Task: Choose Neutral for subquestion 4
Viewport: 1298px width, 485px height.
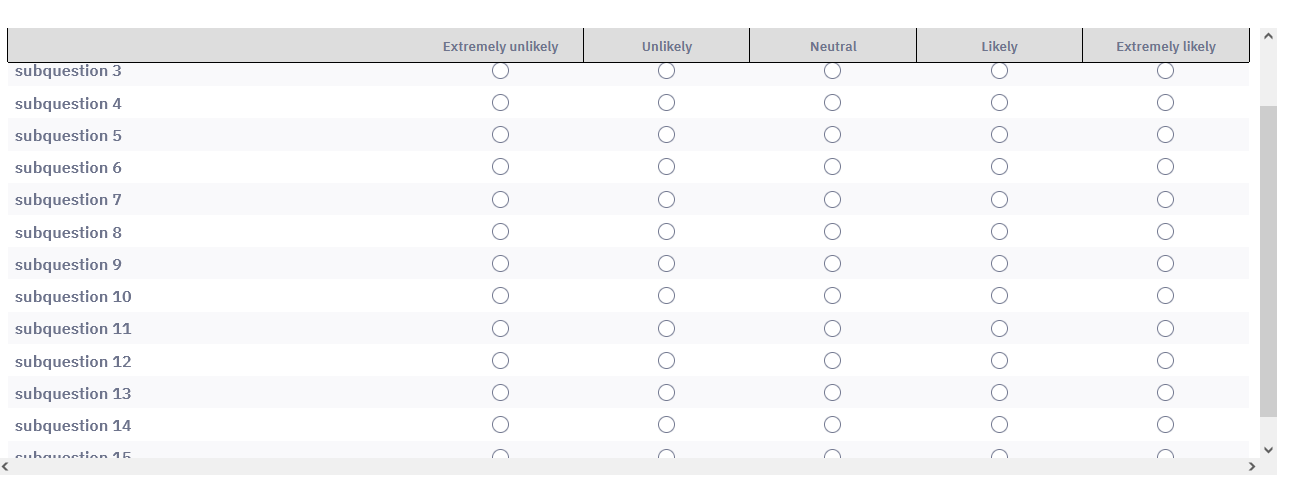Action: (832, 103)
